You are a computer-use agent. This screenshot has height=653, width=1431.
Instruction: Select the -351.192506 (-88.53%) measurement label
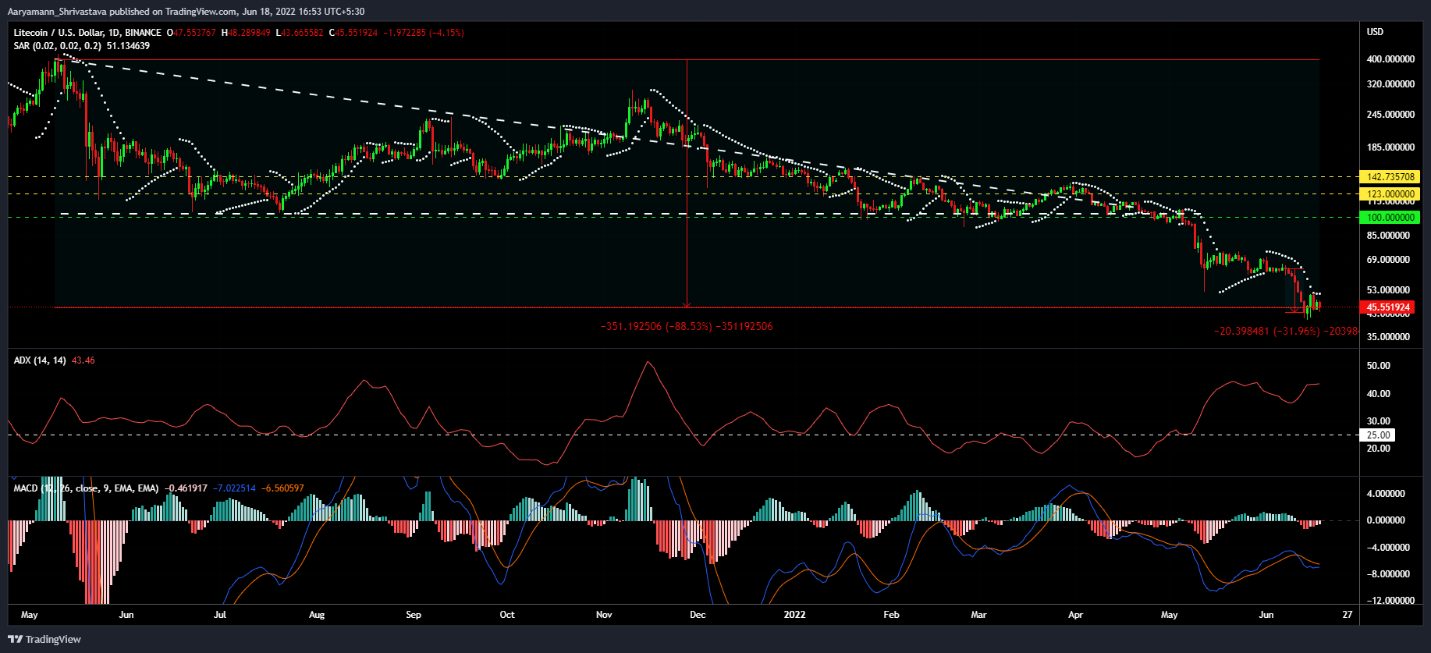click(686, 326)
